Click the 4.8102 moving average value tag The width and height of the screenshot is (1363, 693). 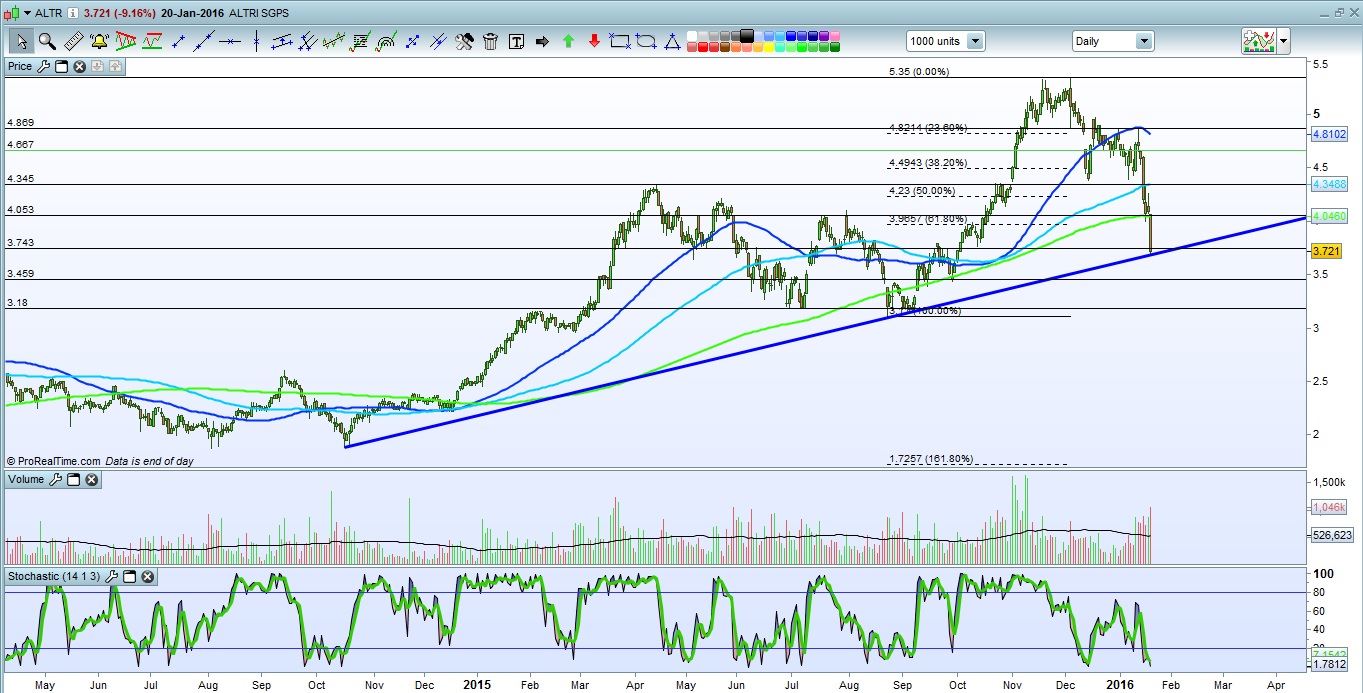1328,133
